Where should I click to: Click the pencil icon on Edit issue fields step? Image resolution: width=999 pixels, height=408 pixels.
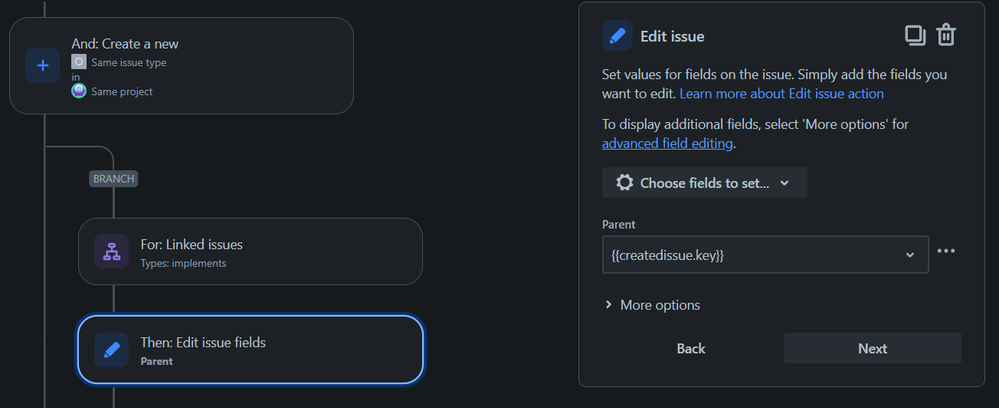(x=111, y=351)
